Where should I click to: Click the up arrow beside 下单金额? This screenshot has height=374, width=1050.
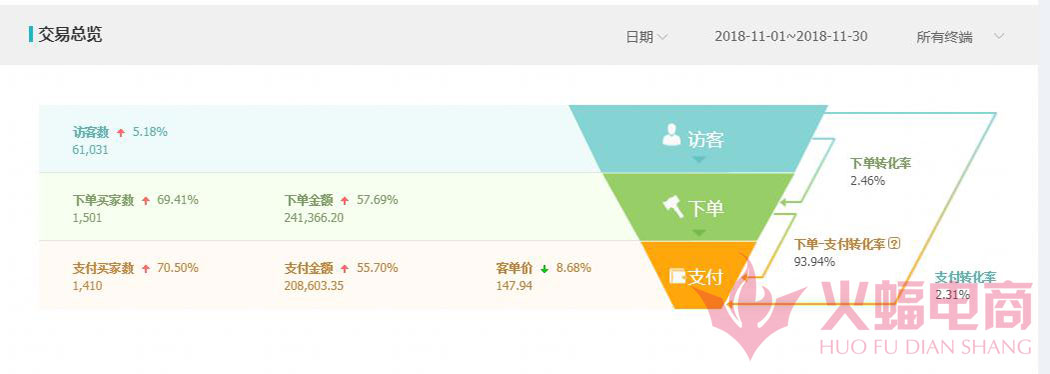point(345,201)
